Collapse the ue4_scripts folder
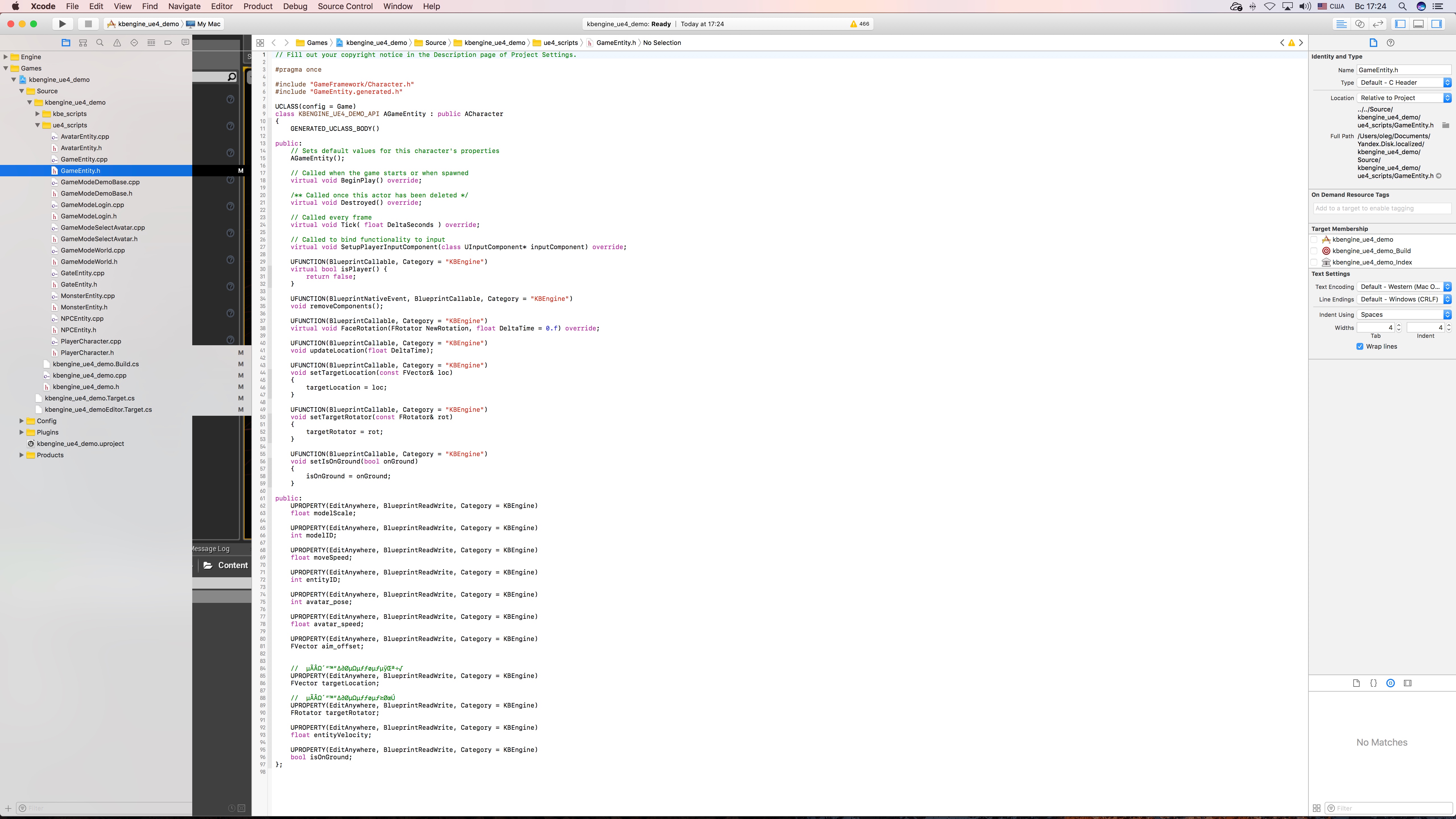Viewport: 1456px width, 819px height. (x=37, y=125)
